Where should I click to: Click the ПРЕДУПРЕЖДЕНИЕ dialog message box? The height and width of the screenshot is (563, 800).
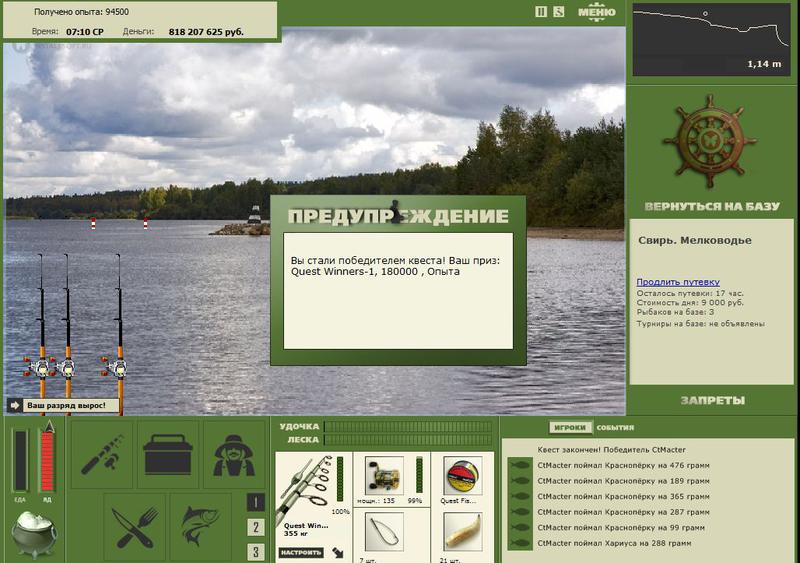click(398, 291)
